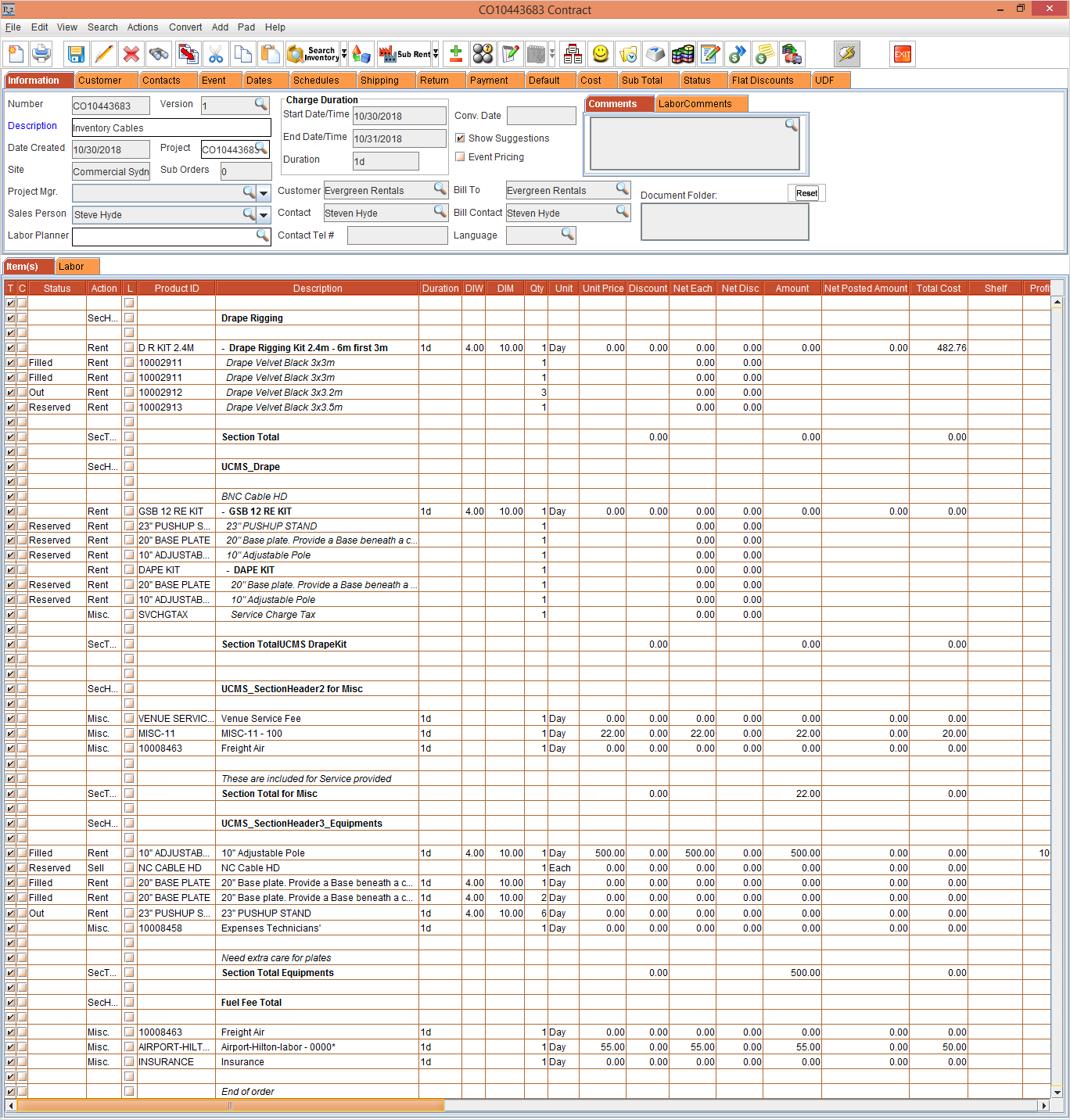Uncheck the Show Suggestions checkbox
This screenshot has height=1120, width=1070.
[460, 138]
